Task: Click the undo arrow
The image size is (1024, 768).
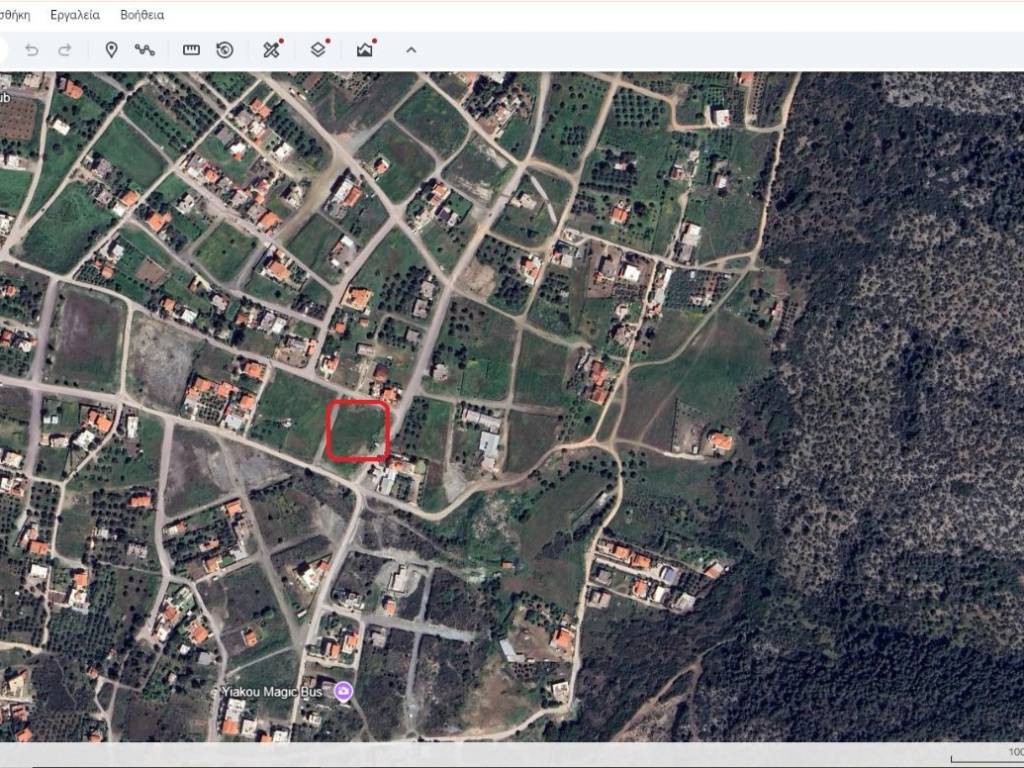Action: 31,50
